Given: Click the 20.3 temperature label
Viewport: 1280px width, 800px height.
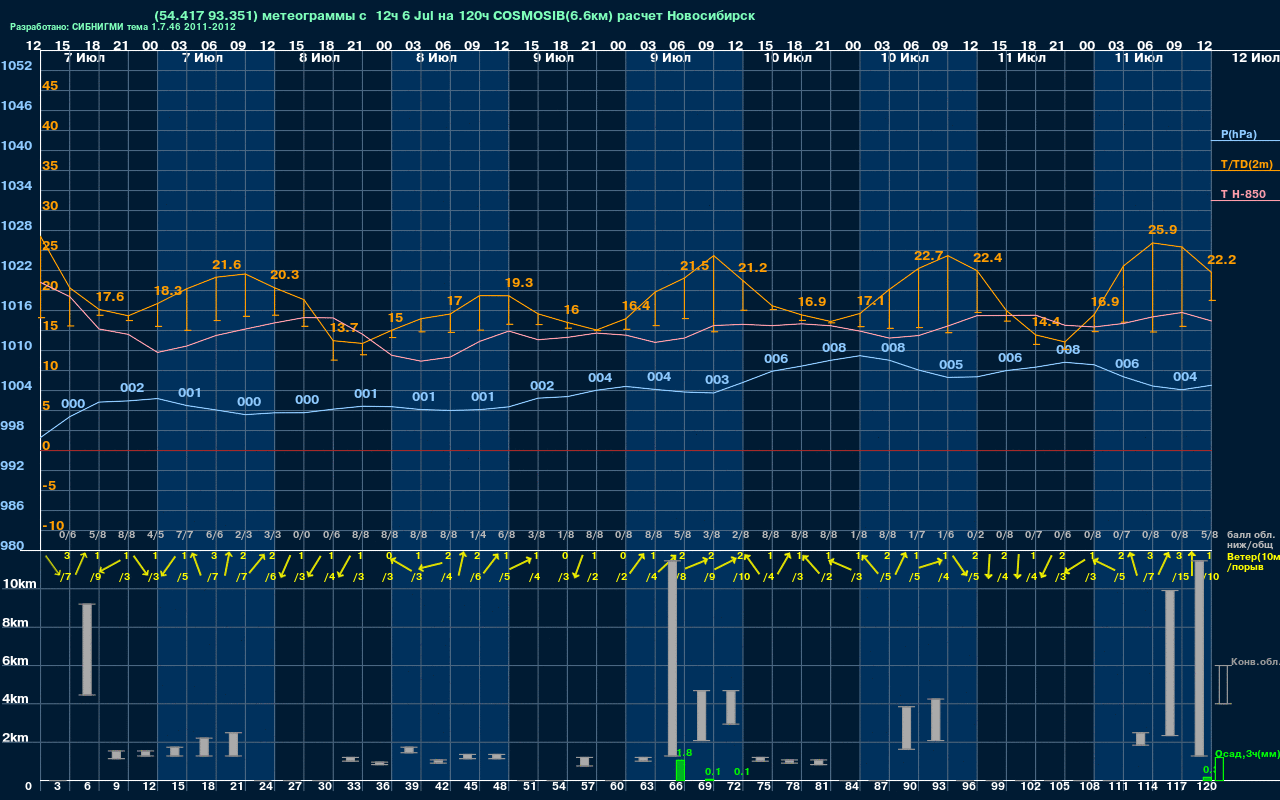Looking at the screenshot, I should tap(285, 275).
